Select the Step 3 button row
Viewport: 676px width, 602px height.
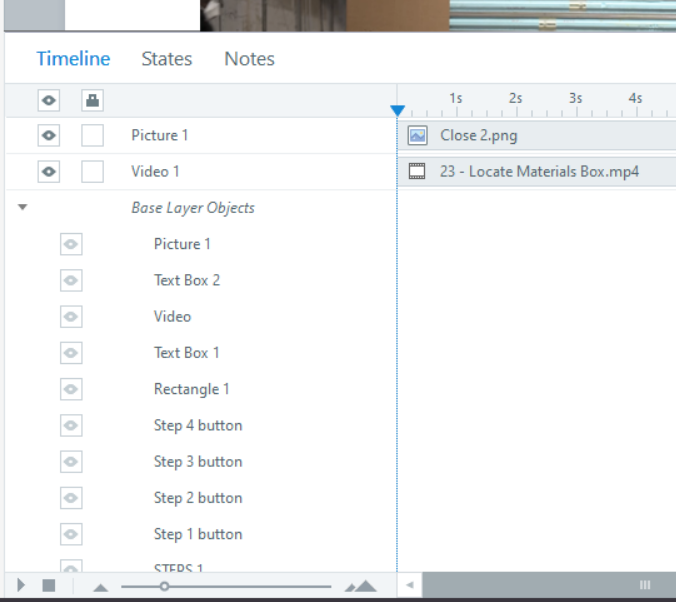tap(198, 461)
